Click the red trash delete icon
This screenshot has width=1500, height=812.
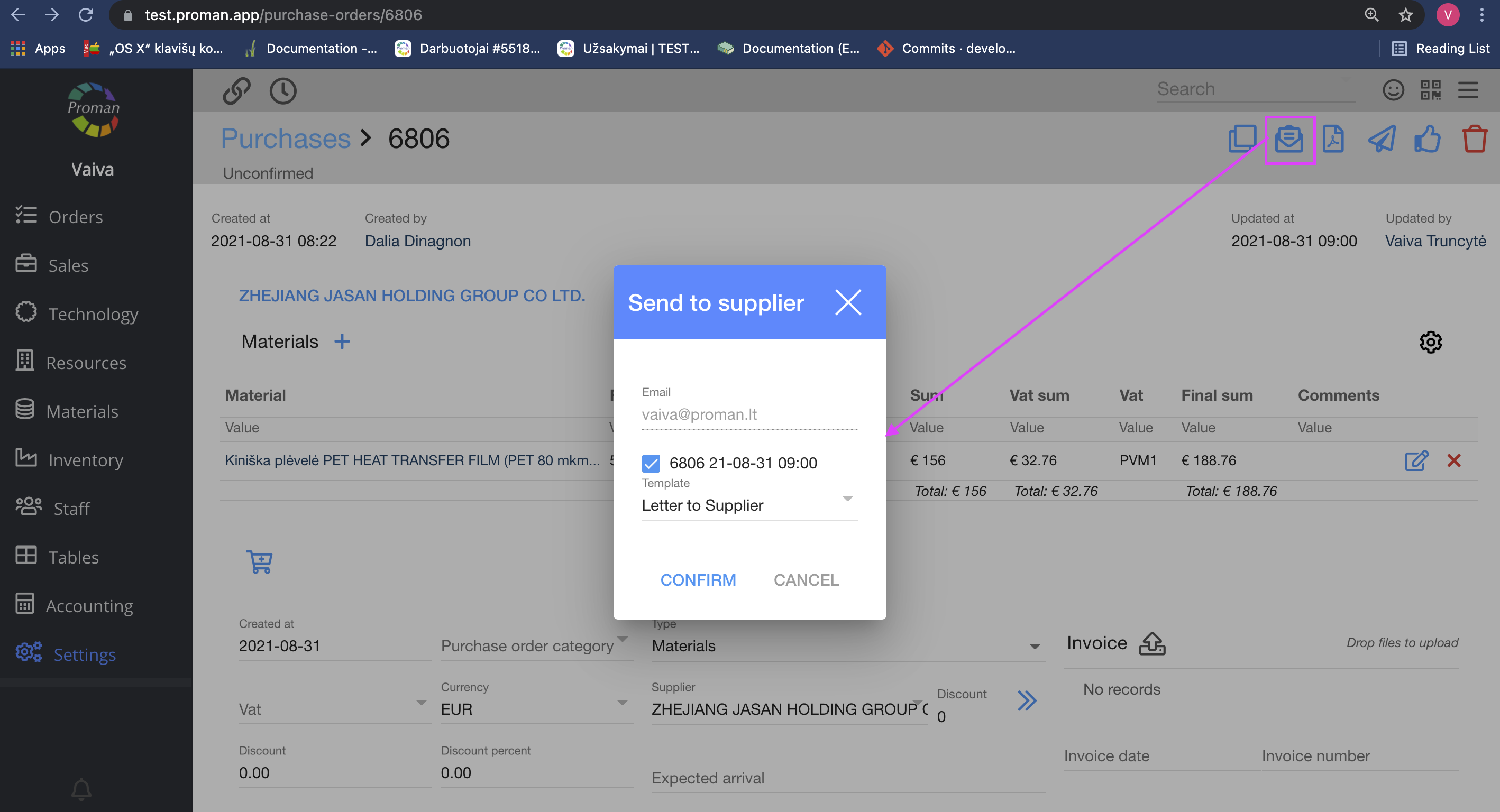point(1475,140)
